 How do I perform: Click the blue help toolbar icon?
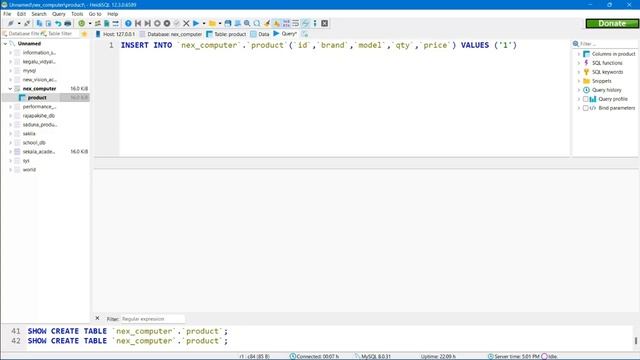tap(128, 23)
